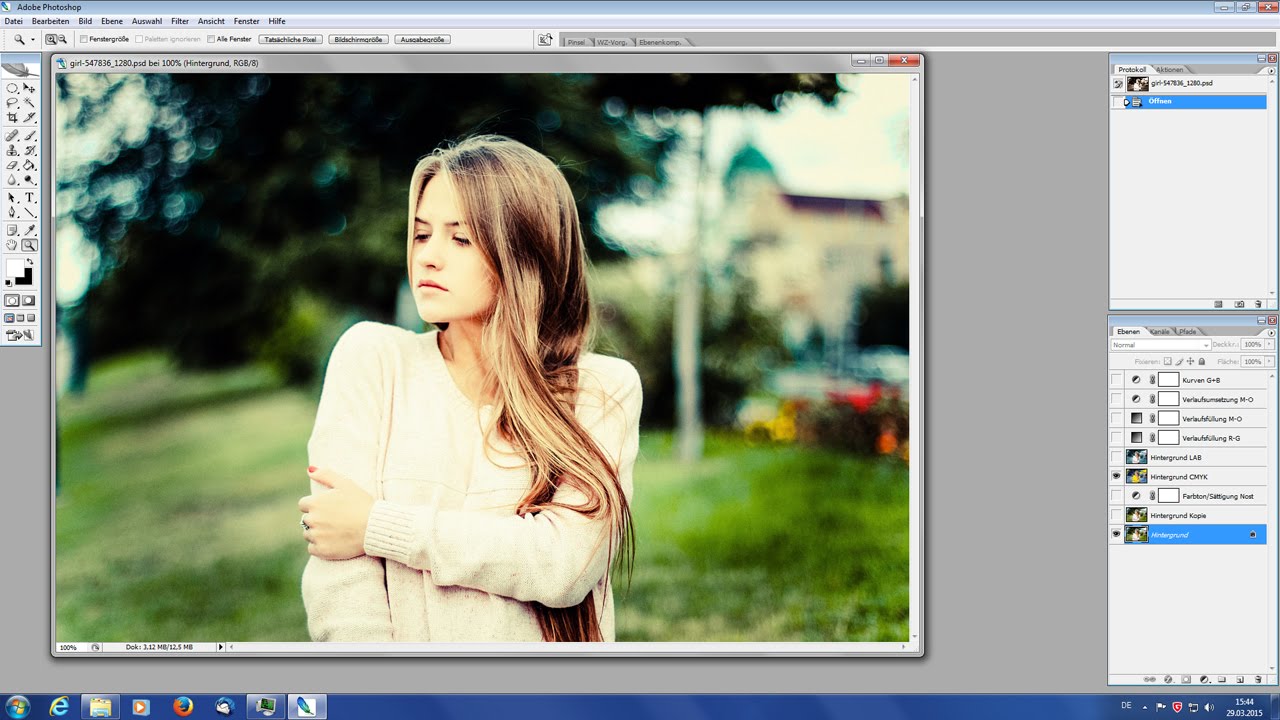Viewport: 1280px width, 720px height.
Task: Open the Bild menu
Action: pos(85,21)
